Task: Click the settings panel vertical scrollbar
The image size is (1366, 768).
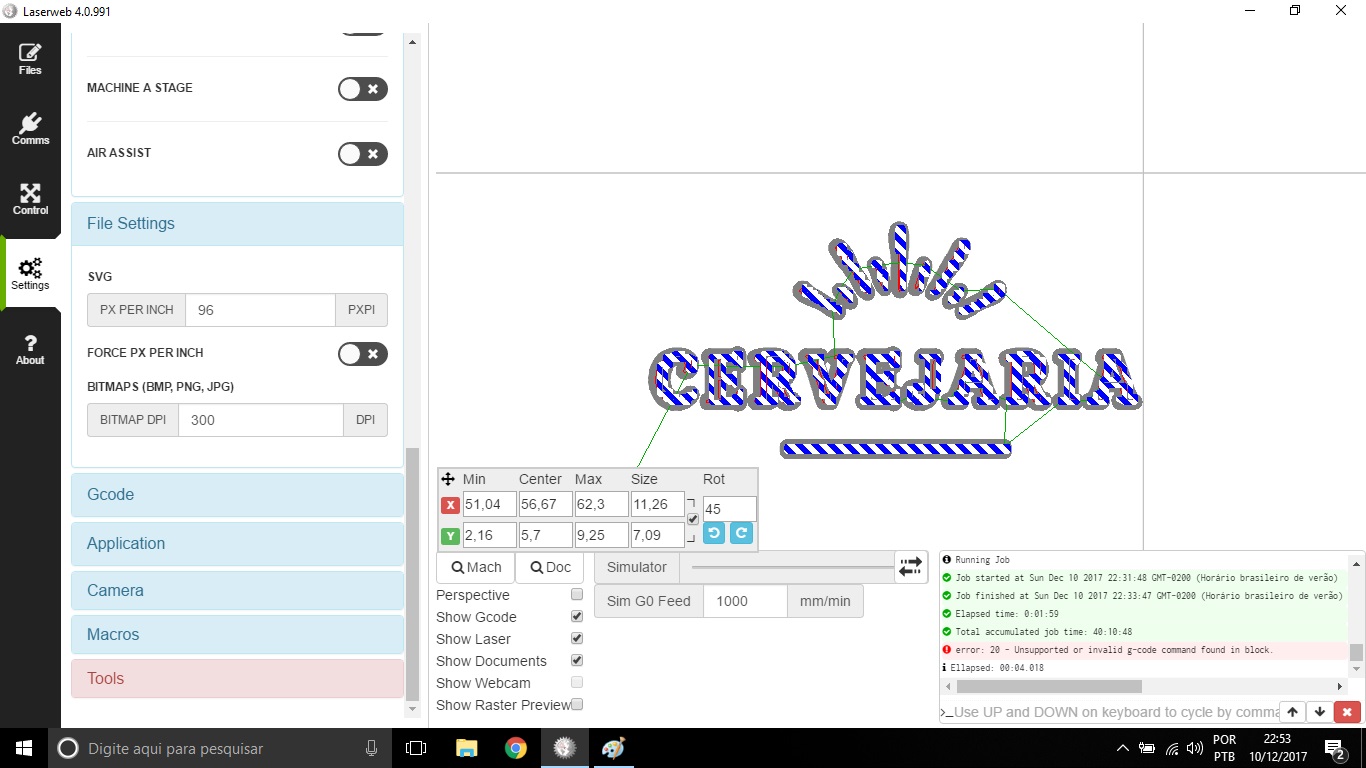Action: click(412, 573)
